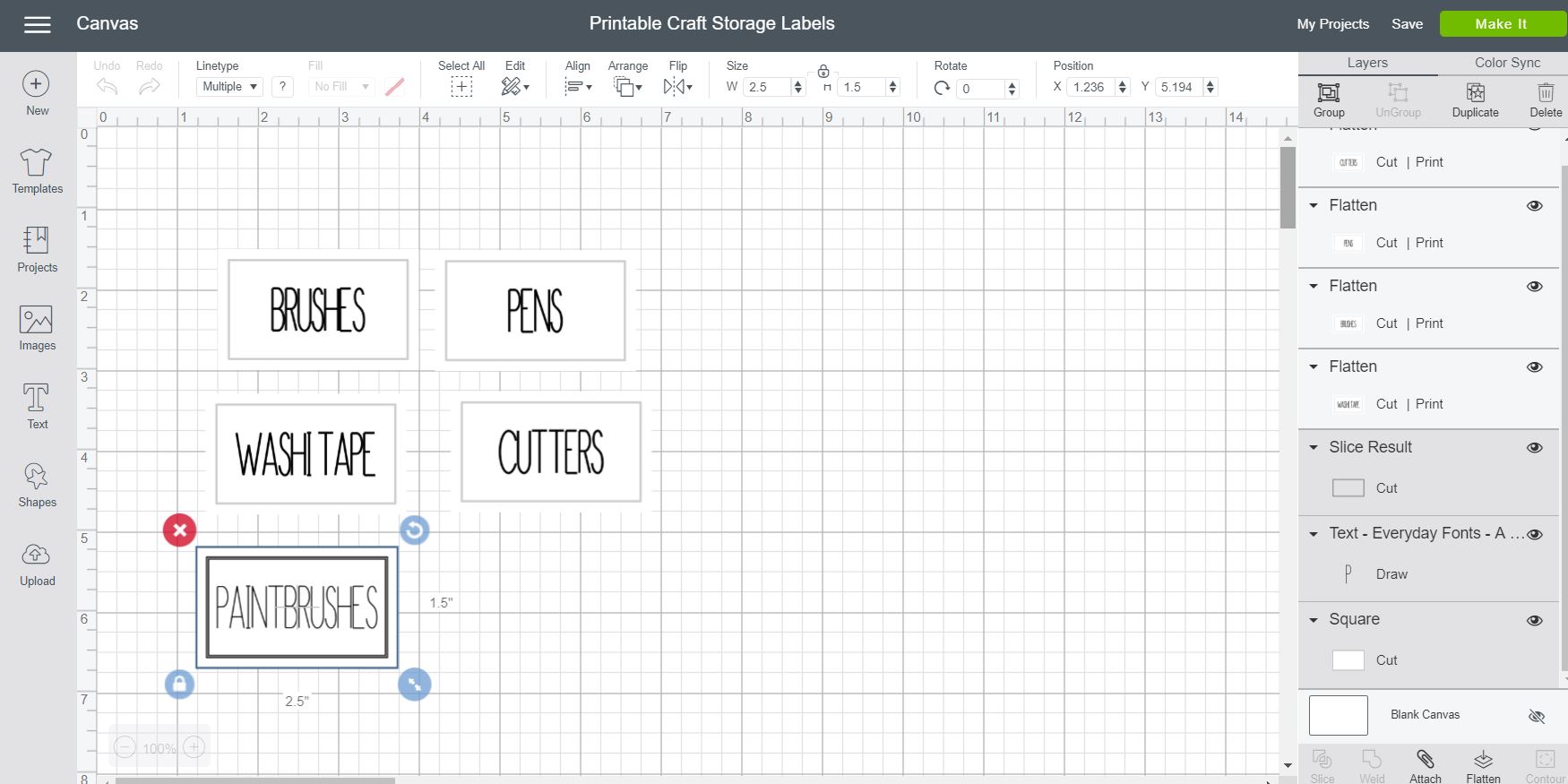Open My Projects
1568x784 pixels.
[1332, 24]
